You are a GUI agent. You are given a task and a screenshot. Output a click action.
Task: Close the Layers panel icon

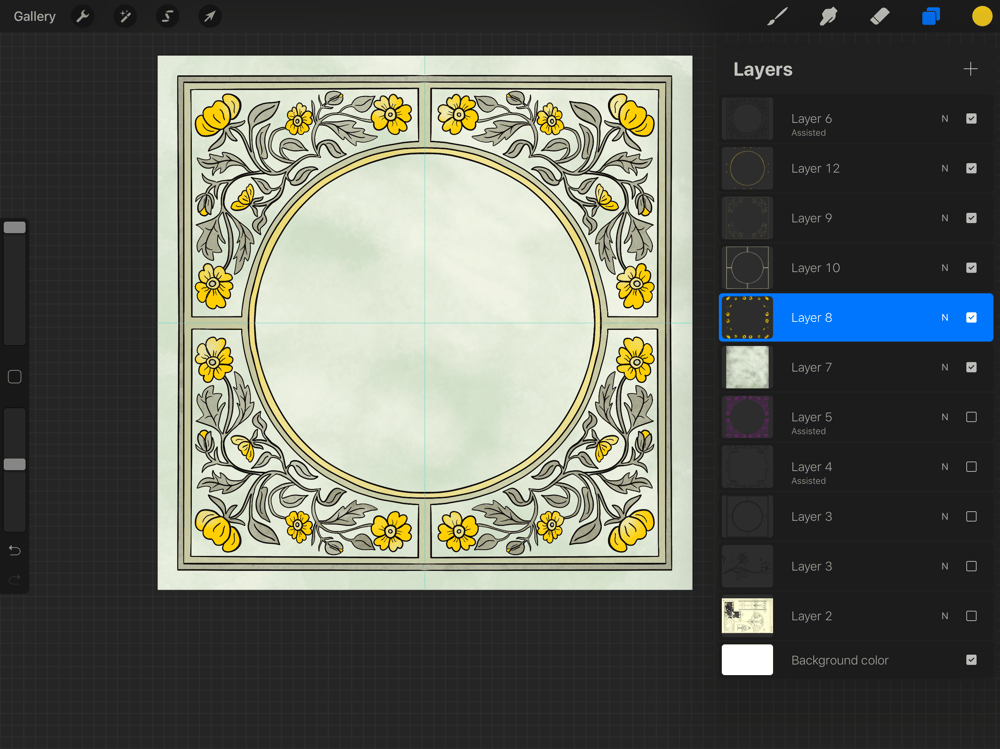(x=930, y=16)
